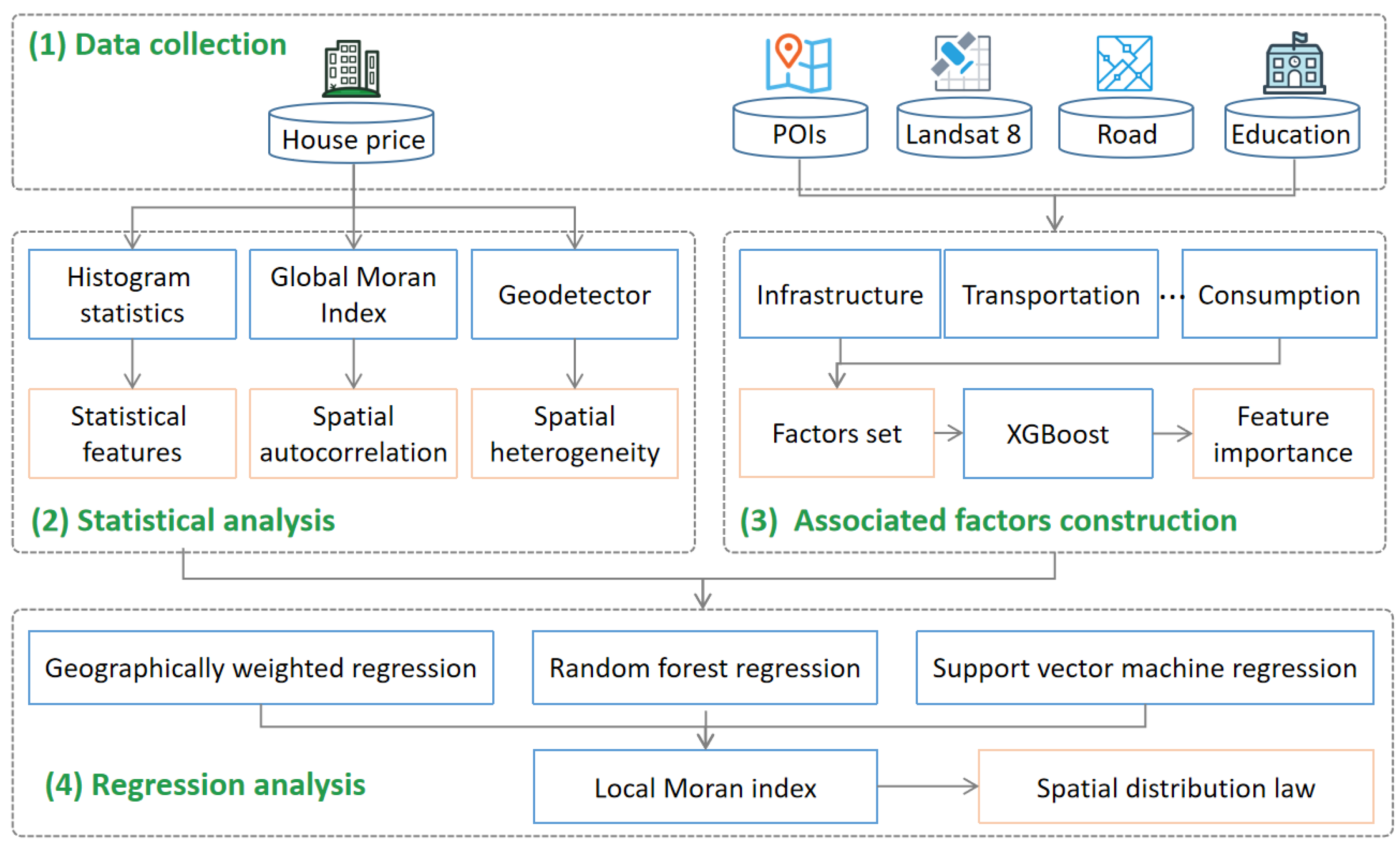Click the (3) Associated factors construction heading
Image resolution: width=1400 pixels, height=845 pixels.
pos(988,520)
